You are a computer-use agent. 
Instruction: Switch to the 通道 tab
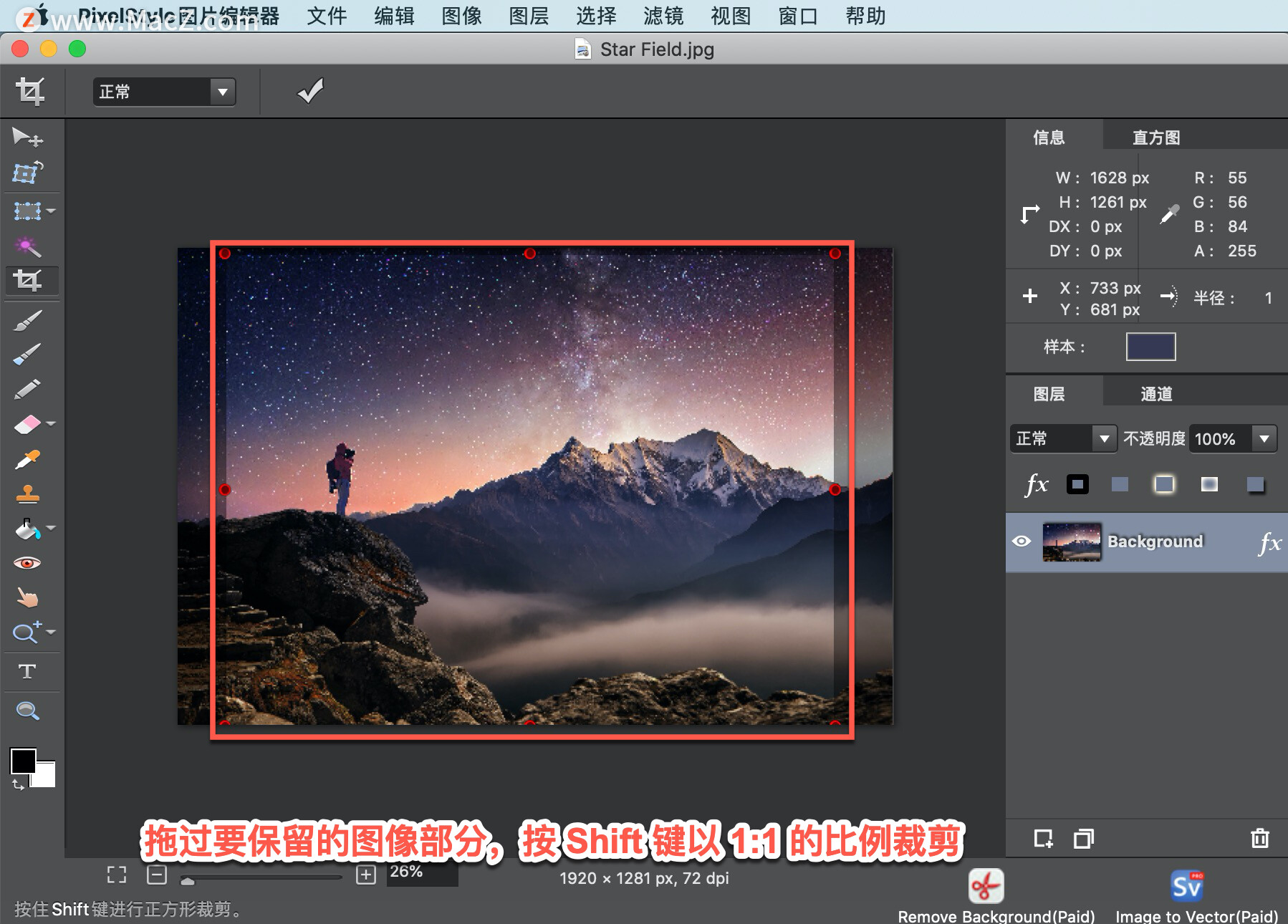[x=1155, y=393]
